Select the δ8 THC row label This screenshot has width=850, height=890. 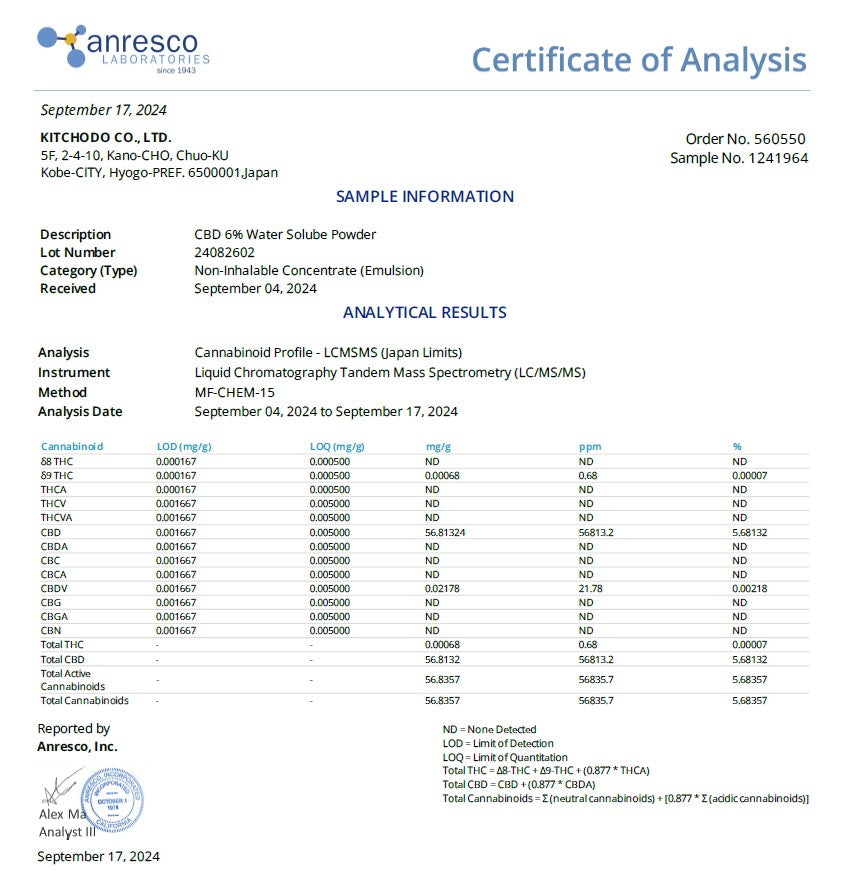point(57,461)
